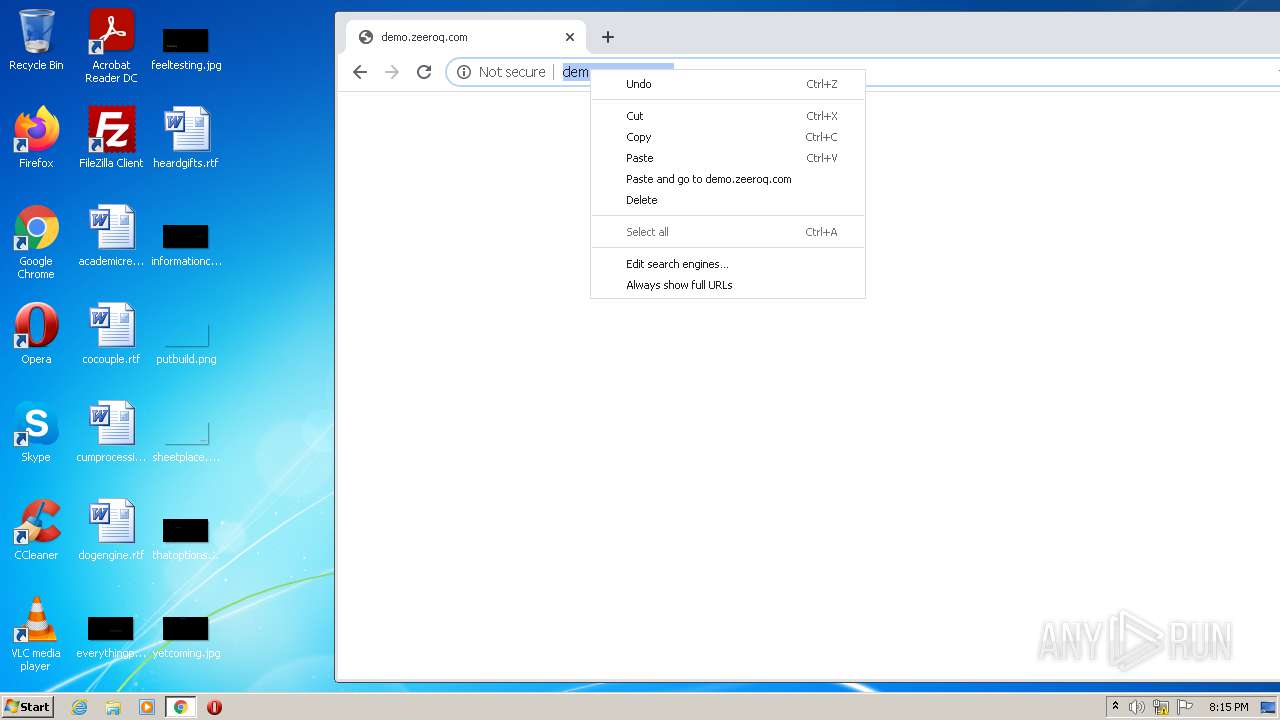This screenshot has width=1280, height=720.
Task: Launch CCleaner desktop shortcut
Action: 36,530
